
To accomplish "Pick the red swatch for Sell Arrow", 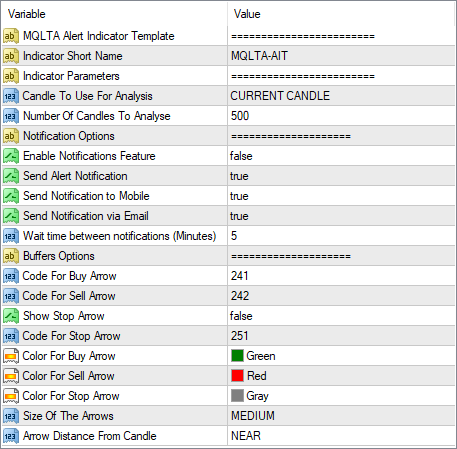I will pyautogui.click(x=237, y=376).
